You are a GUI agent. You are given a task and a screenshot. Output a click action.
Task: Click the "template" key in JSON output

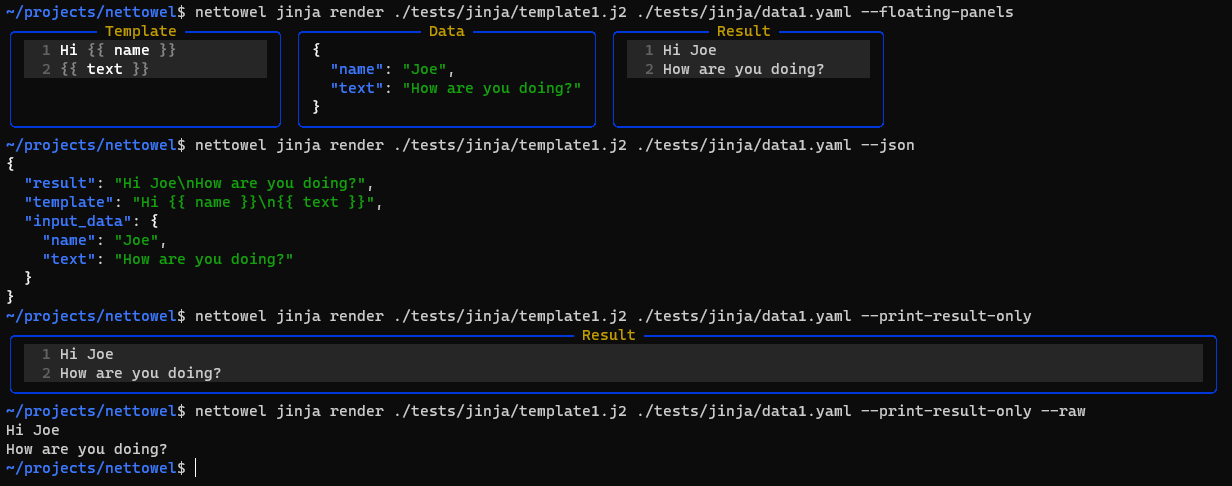[70, 202]
